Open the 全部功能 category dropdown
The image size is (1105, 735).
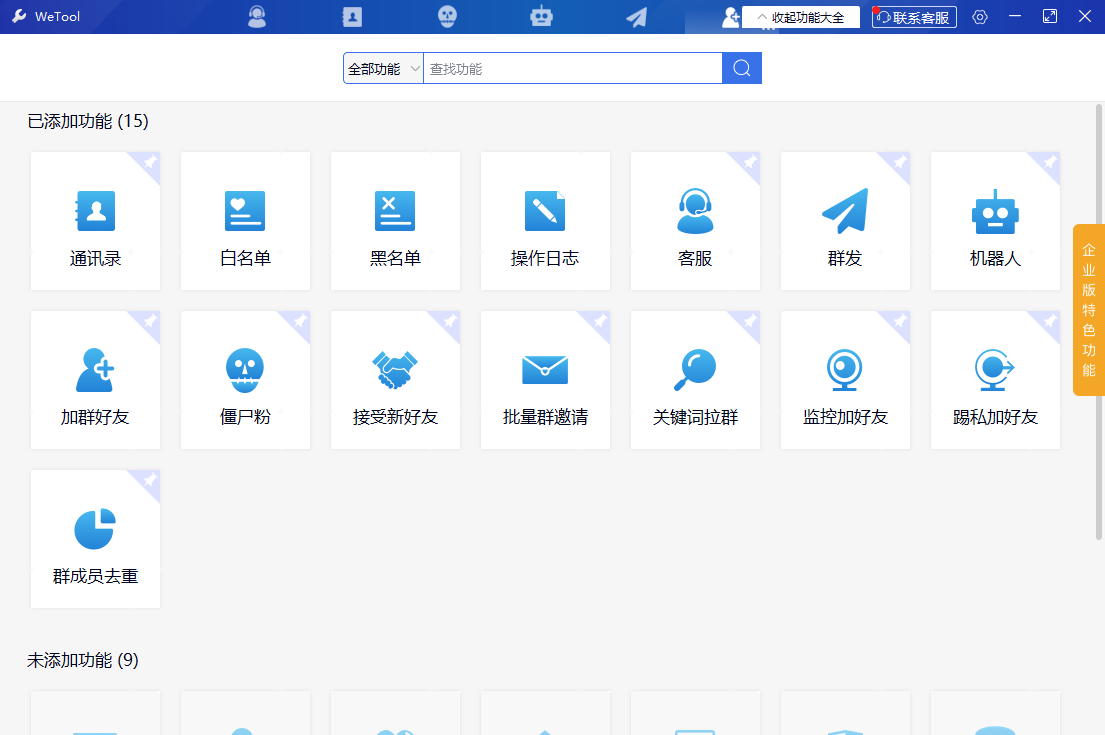[x=383, y=68]
